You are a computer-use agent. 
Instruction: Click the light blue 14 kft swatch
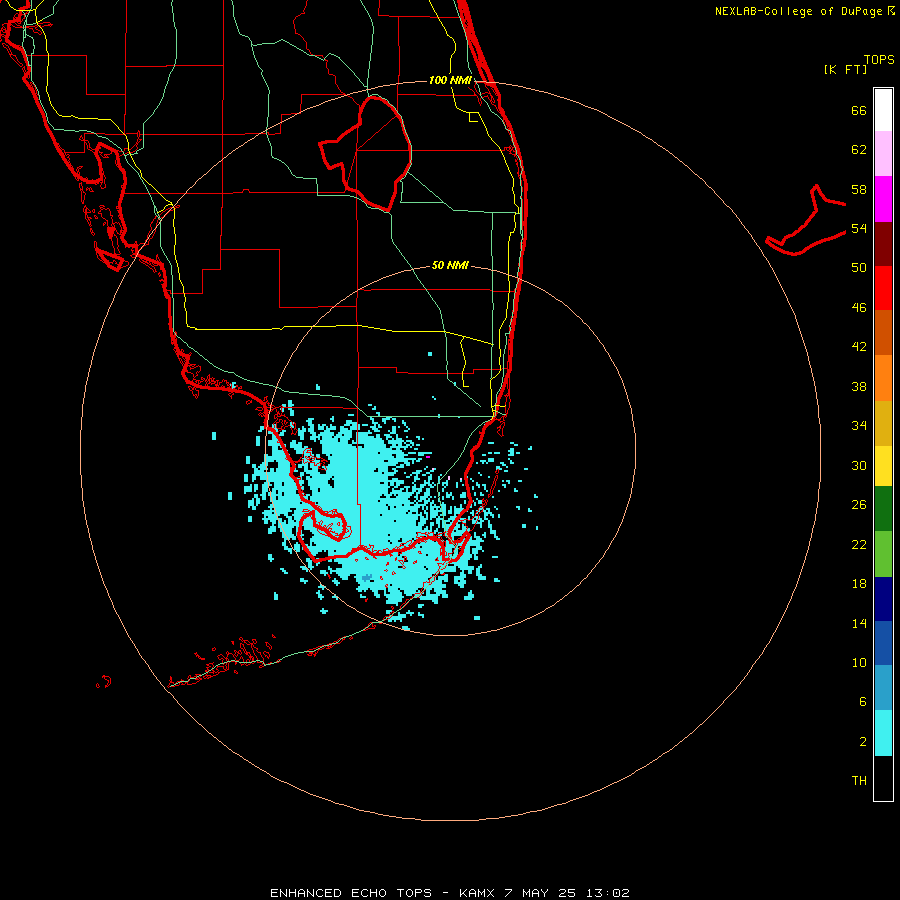point(883,688)
